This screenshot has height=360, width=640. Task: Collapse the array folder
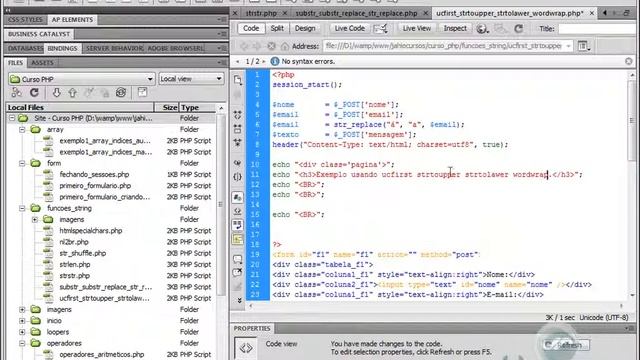coord(22,129)
